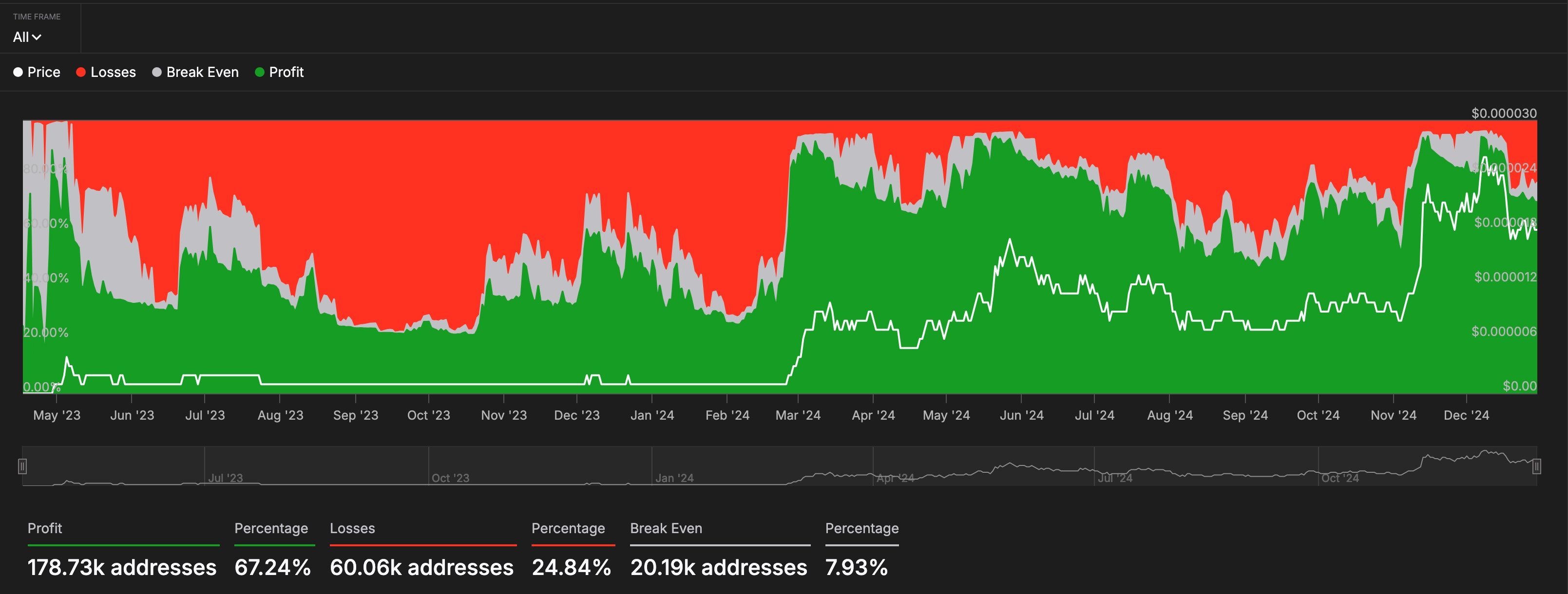
Task: Click the Oct '24 navigator marker
Action: [x=1340, y=478]
